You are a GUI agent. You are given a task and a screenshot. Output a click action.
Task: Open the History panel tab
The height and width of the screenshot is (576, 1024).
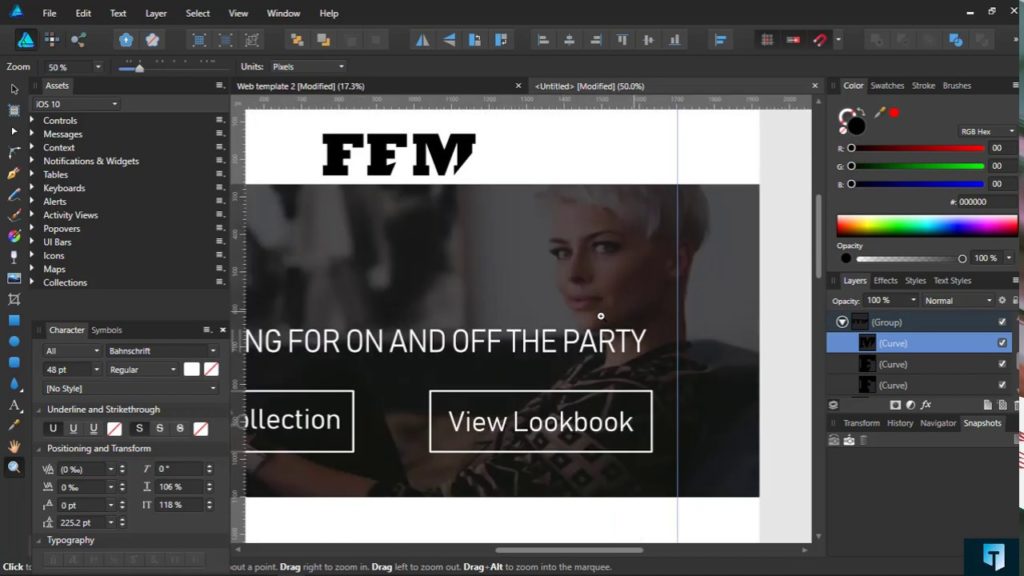pyautogui.click(x=900, y=423)
